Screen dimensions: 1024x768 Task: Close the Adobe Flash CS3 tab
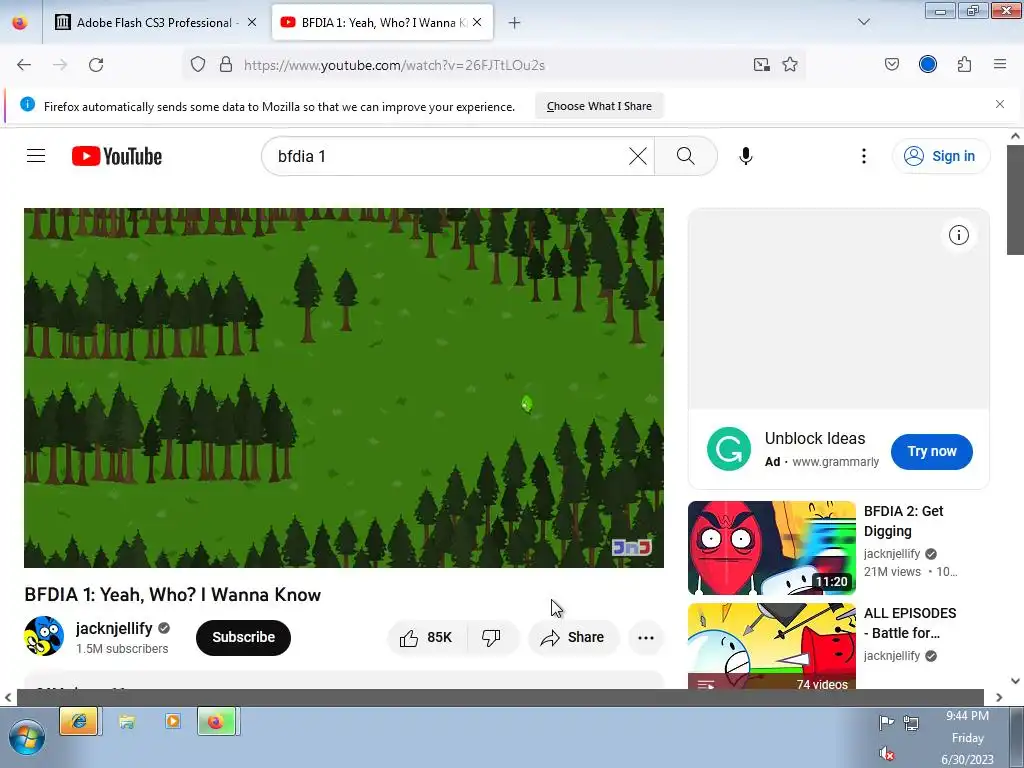[x=252, y=22]
